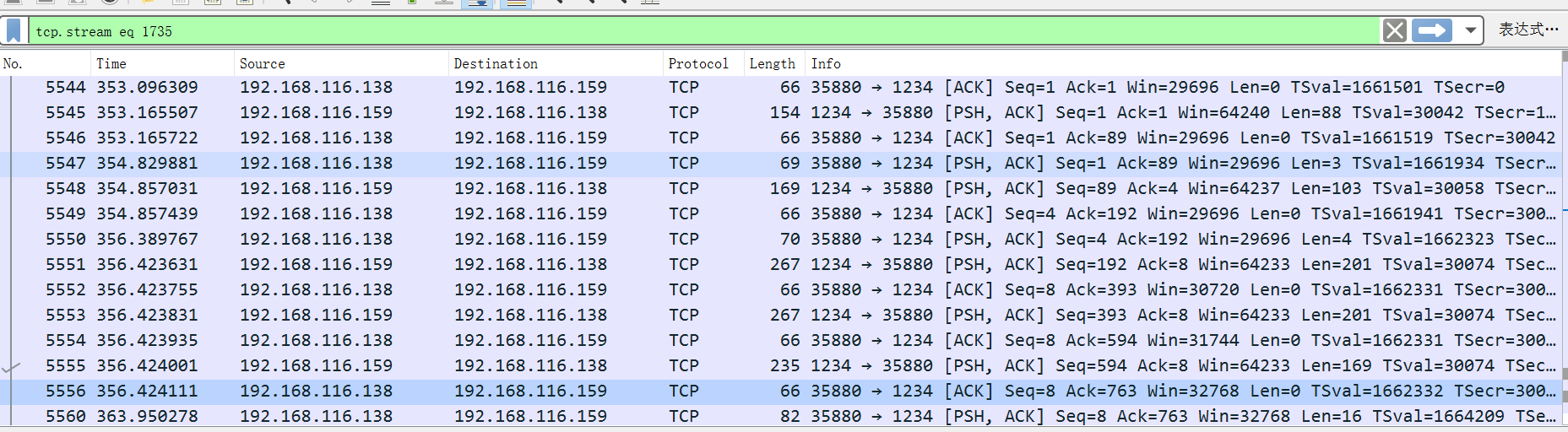Apply the display filter with the arrow button
This screenshot has height=432, width=1568.
(1431, 31)
